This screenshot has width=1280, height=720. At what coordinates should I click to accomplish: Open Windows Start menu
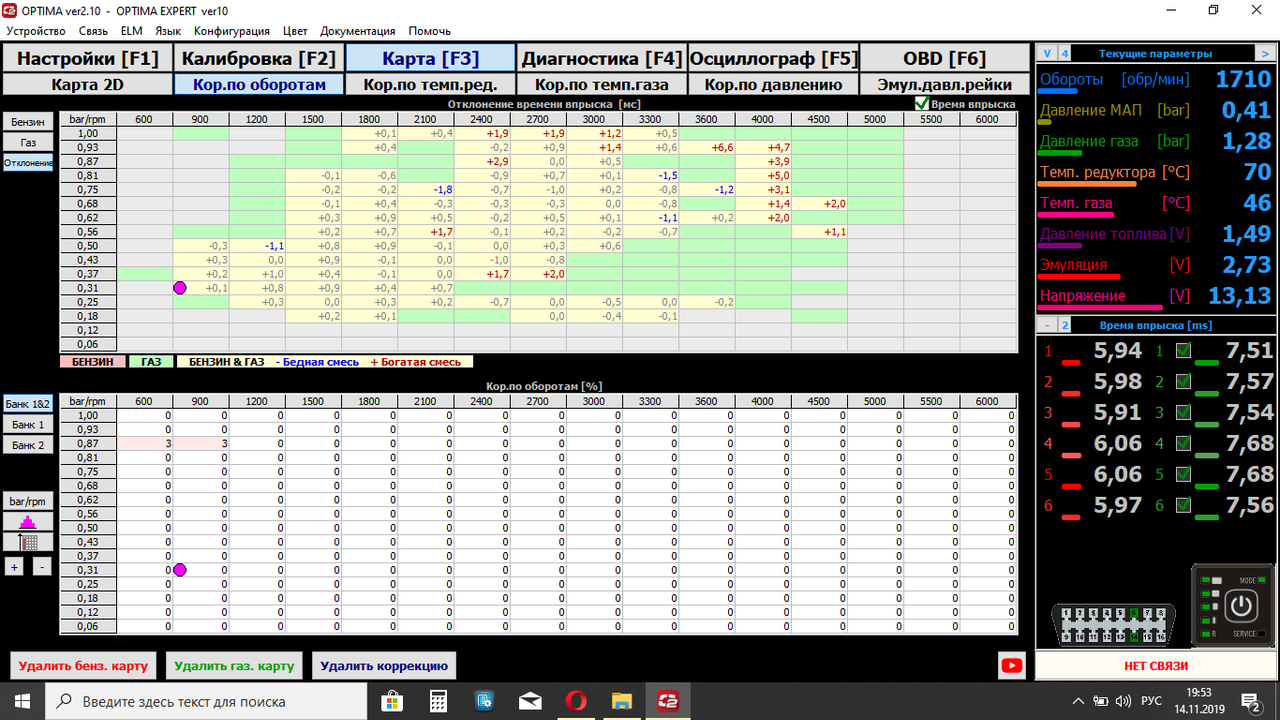point(22,700)
